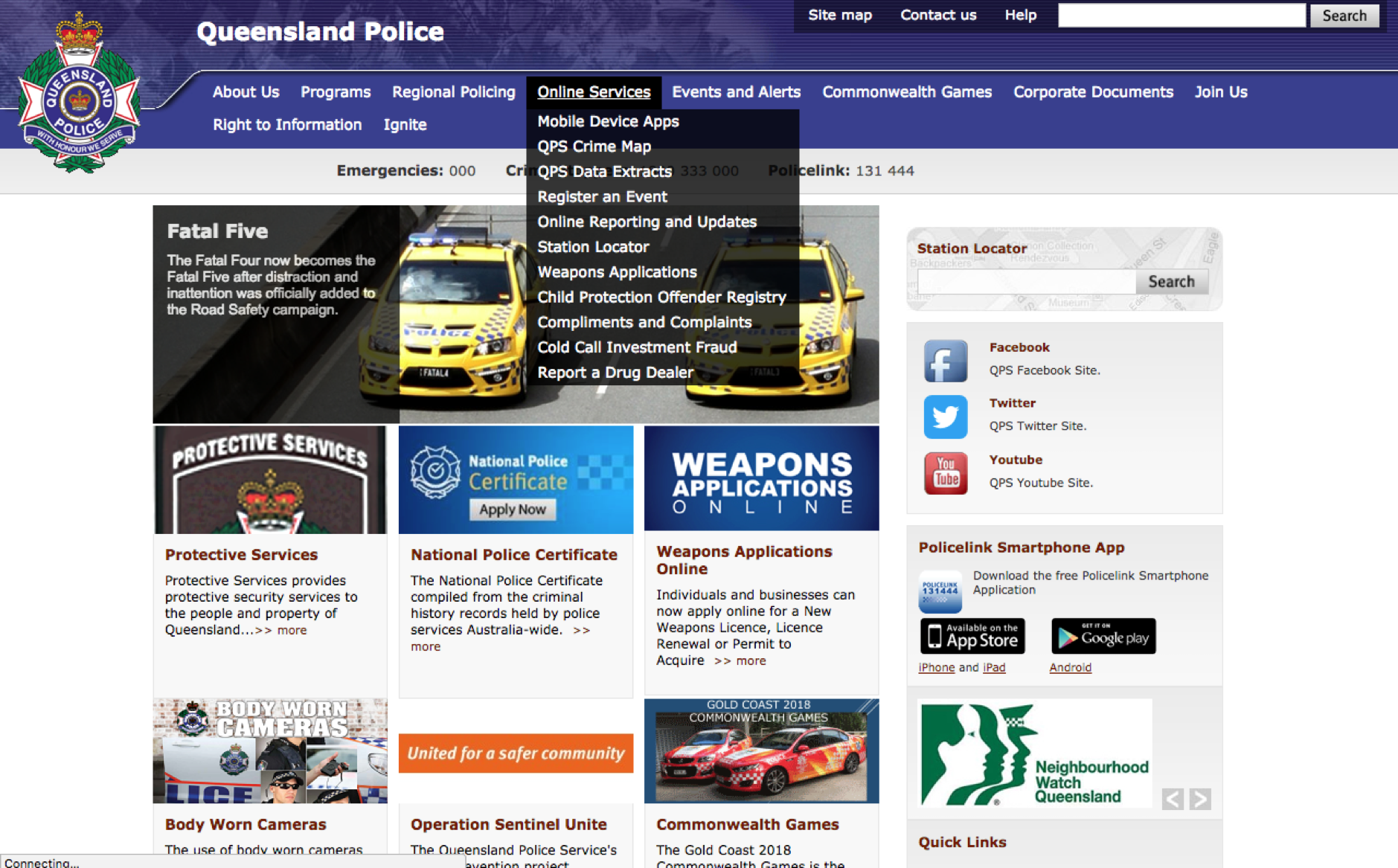Click the Station Locator search field
Viewport: 1398px width, 868px height.
tap(1027, 282)
